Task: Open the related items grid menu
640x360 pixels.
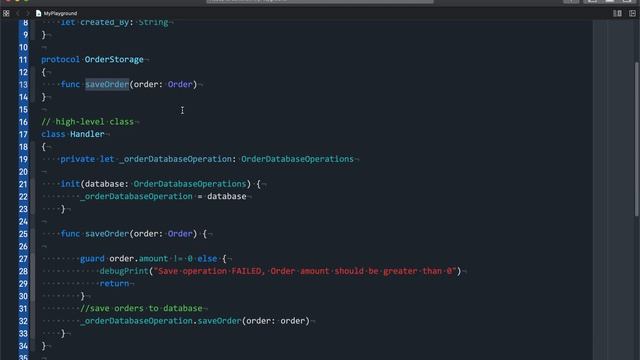Action: pyautogui.click(x=6, y=13)
